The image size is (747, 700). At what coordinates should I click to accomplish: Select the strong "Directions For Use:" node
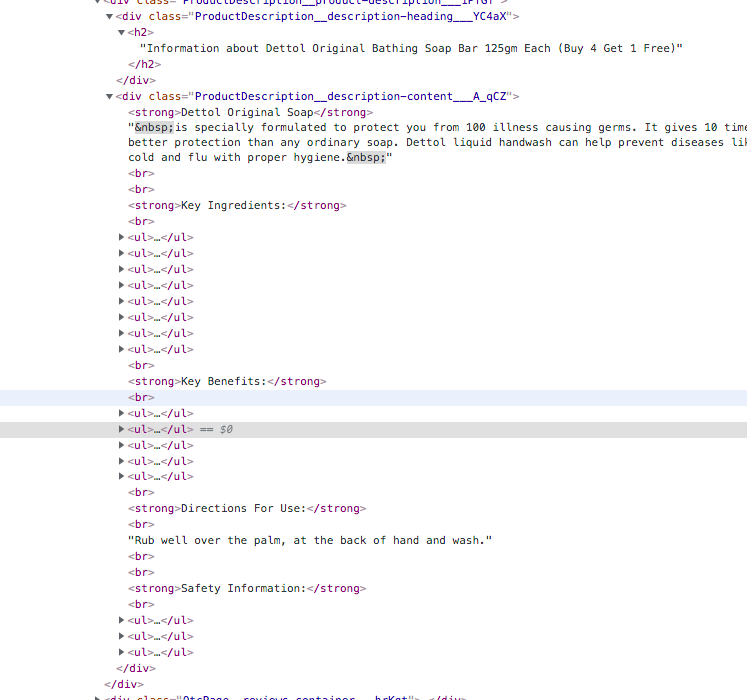pyautogui.click(x=247, y=508)
